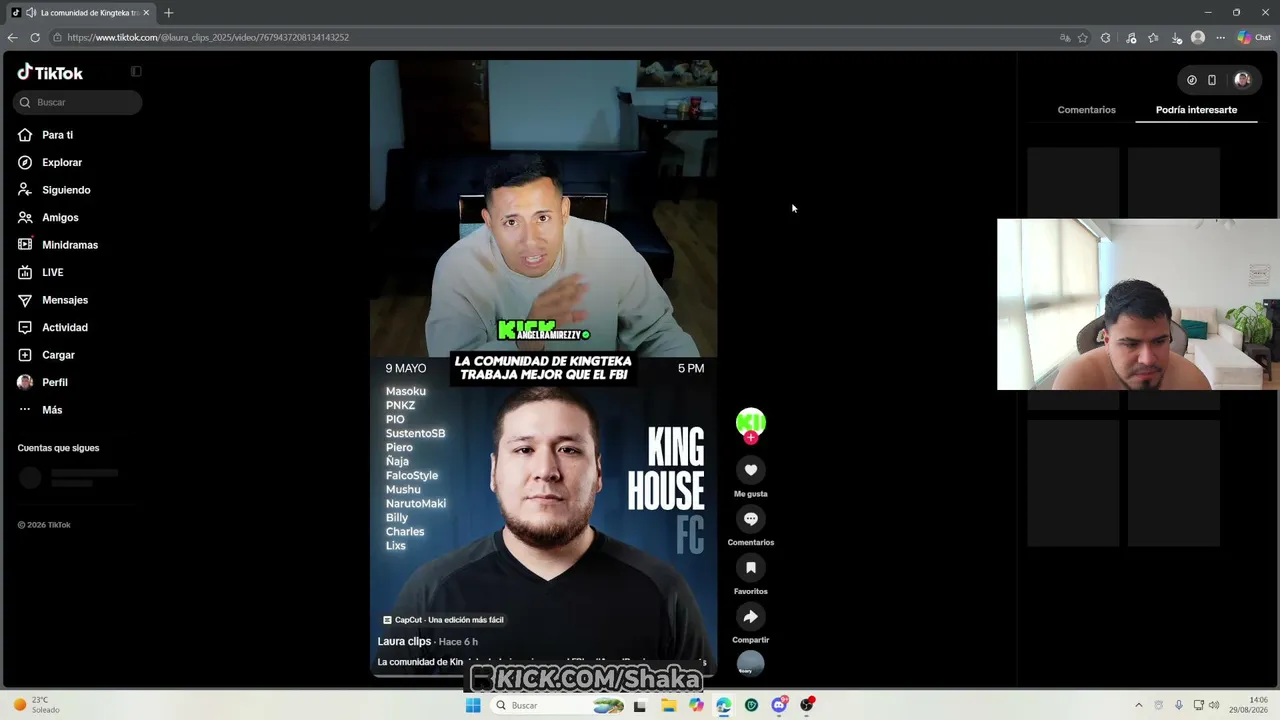Screen dimensions: 1280x720
Task: Click the browser address bar URL
Action: [208, 38]
